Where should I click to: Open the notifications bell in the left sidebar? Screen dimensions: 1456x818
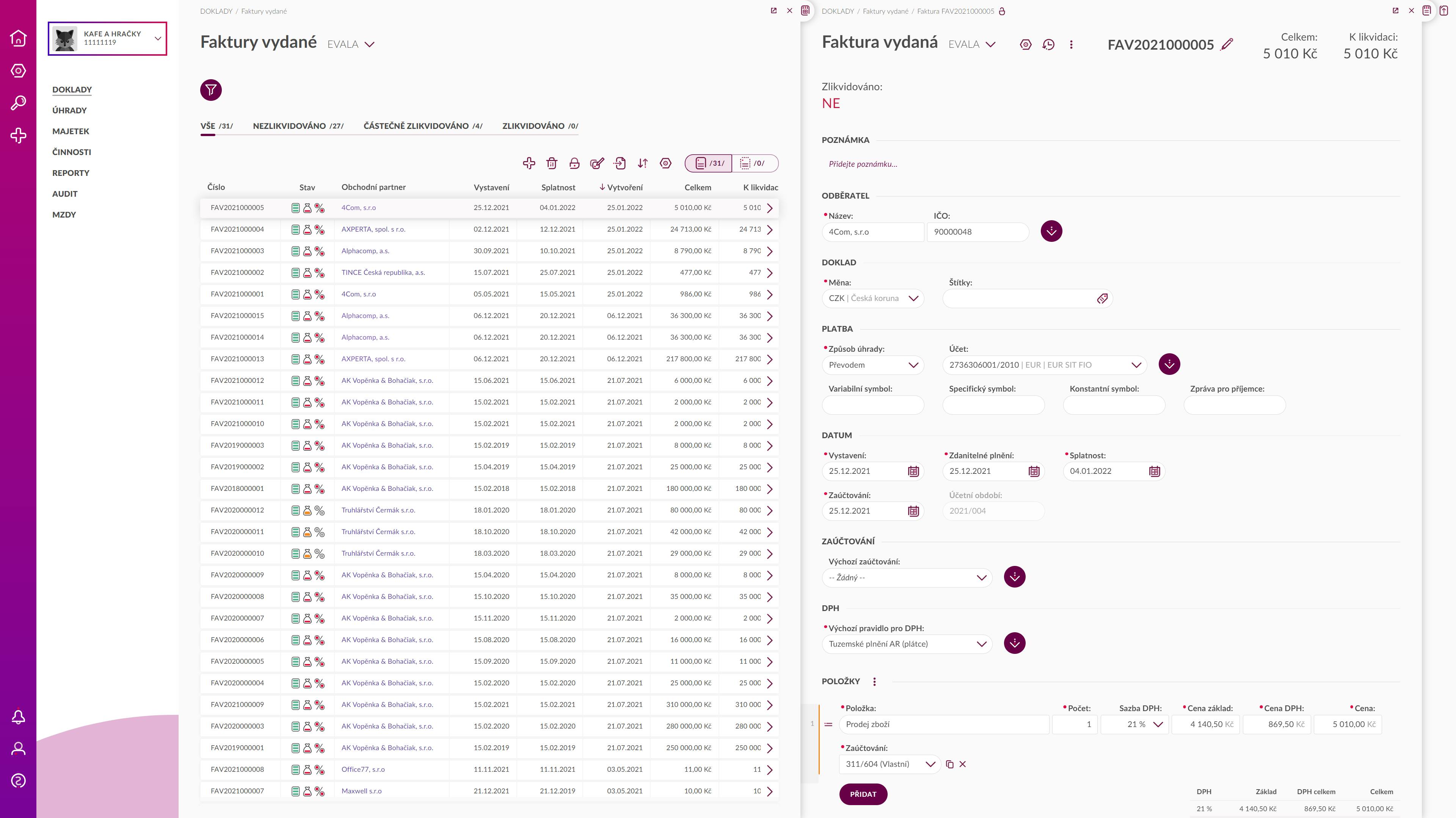tap(18, 717)
